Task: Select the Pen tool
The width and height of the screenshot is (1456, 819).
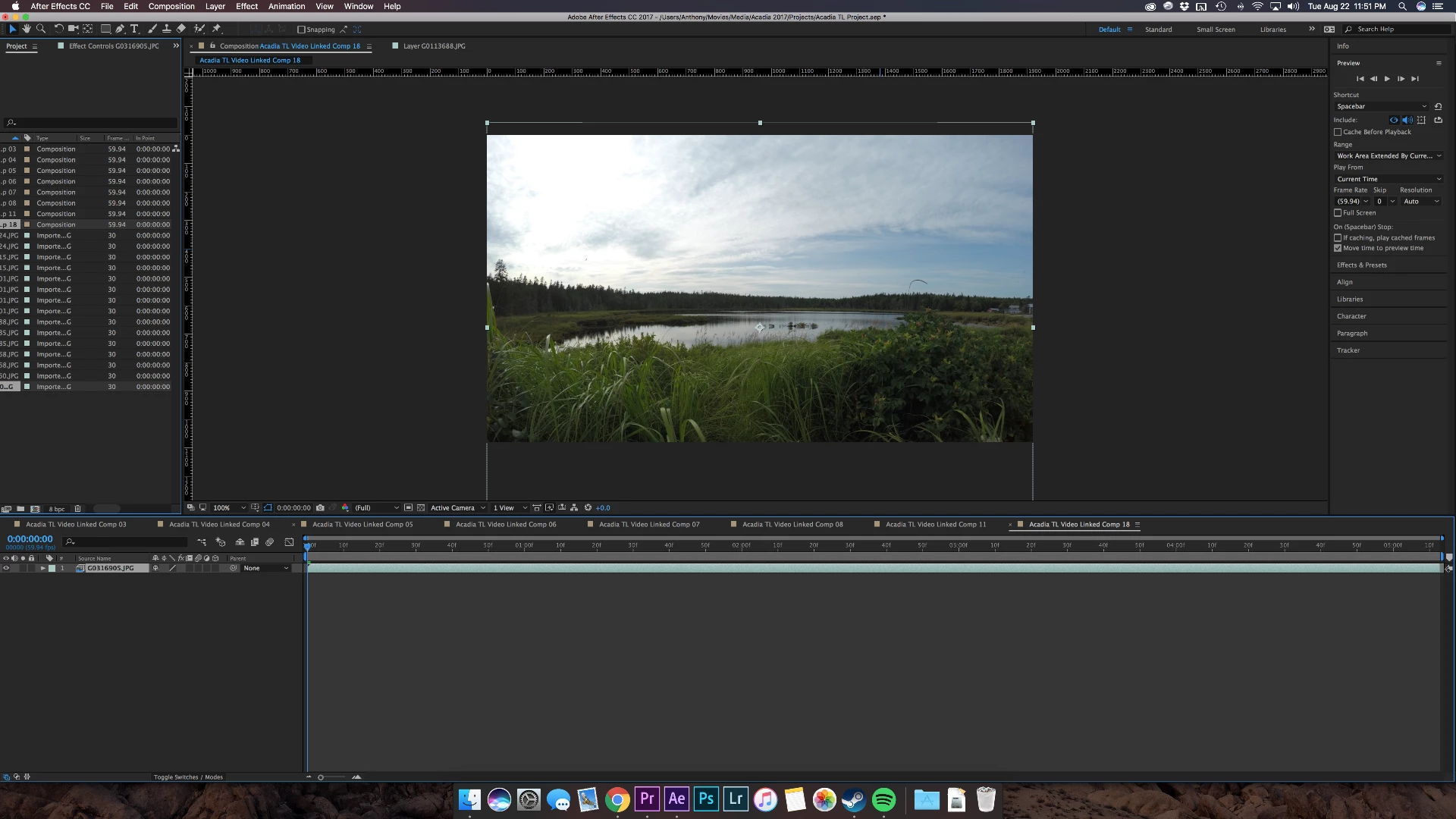Action: [120, 29]
